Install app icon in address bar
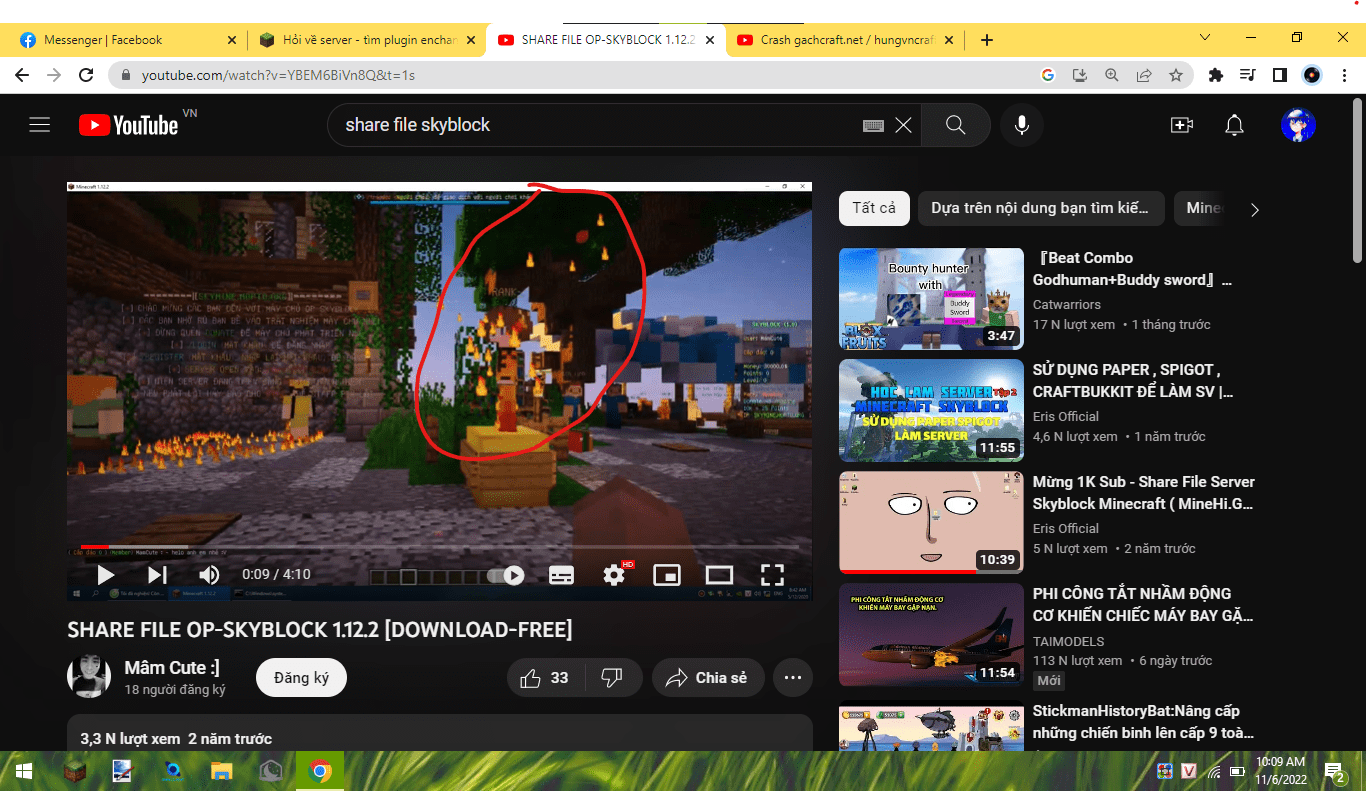This screenshot has width=1366, height=791. point(1080,75)
